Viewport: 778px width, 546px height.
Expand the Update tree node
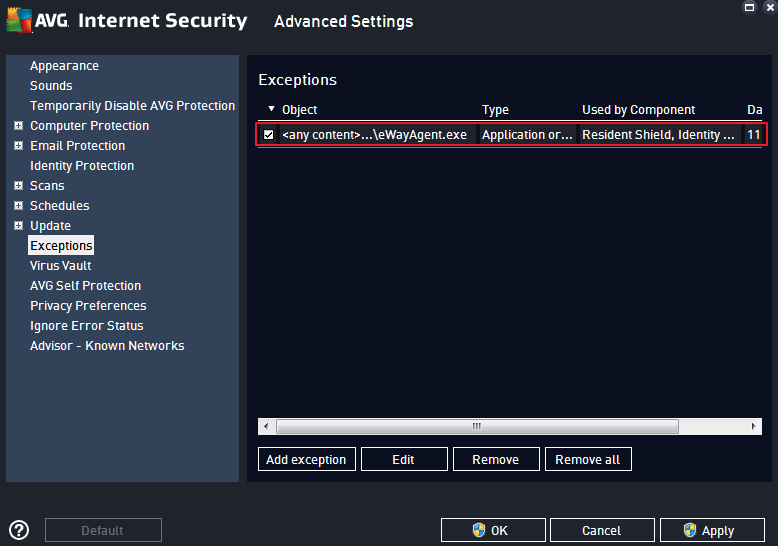18,225
